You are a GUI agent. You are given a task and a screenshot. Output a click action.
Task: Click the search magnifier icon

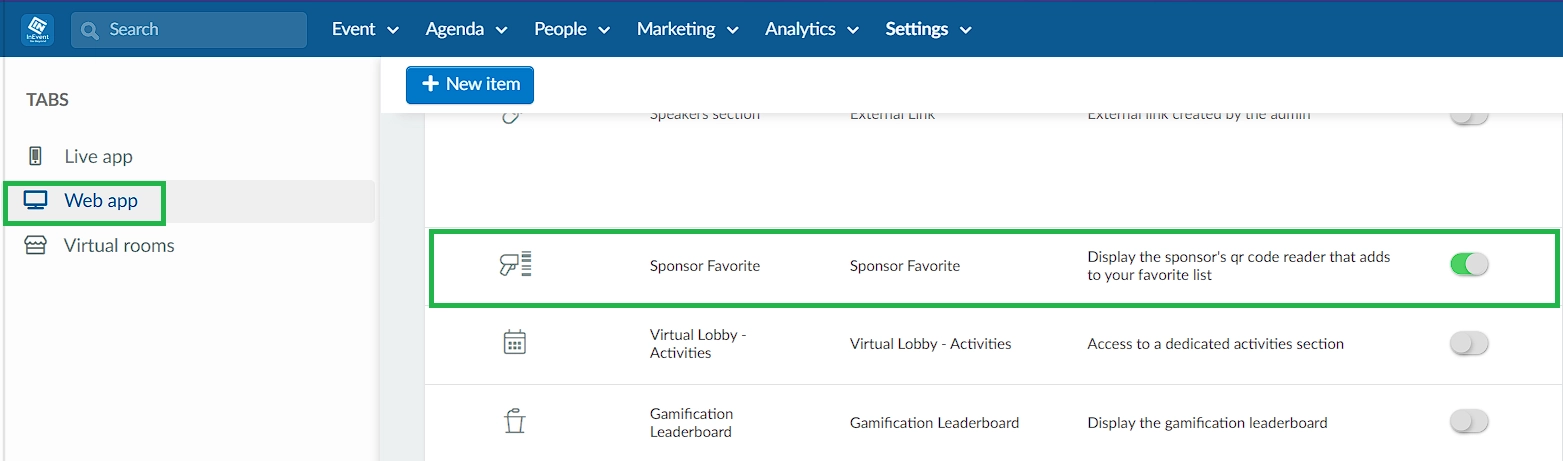(x=90, y=30)
